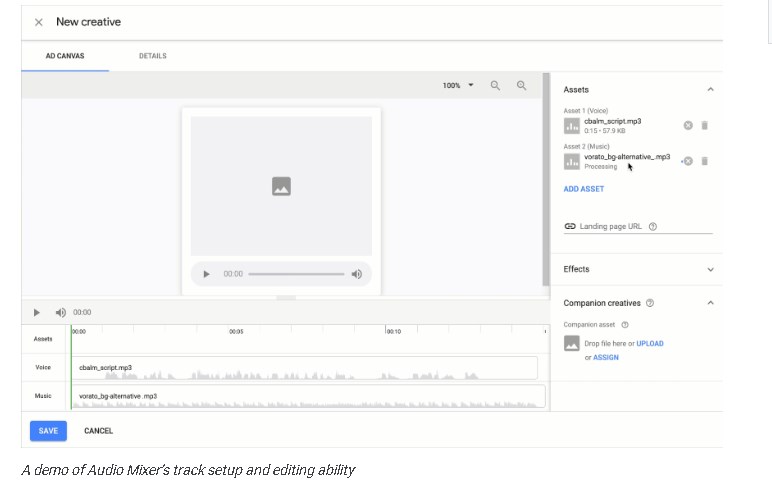772x495 pixels.
Task: Delete the cbalm_script.mp3 asset
Action: 705,125
